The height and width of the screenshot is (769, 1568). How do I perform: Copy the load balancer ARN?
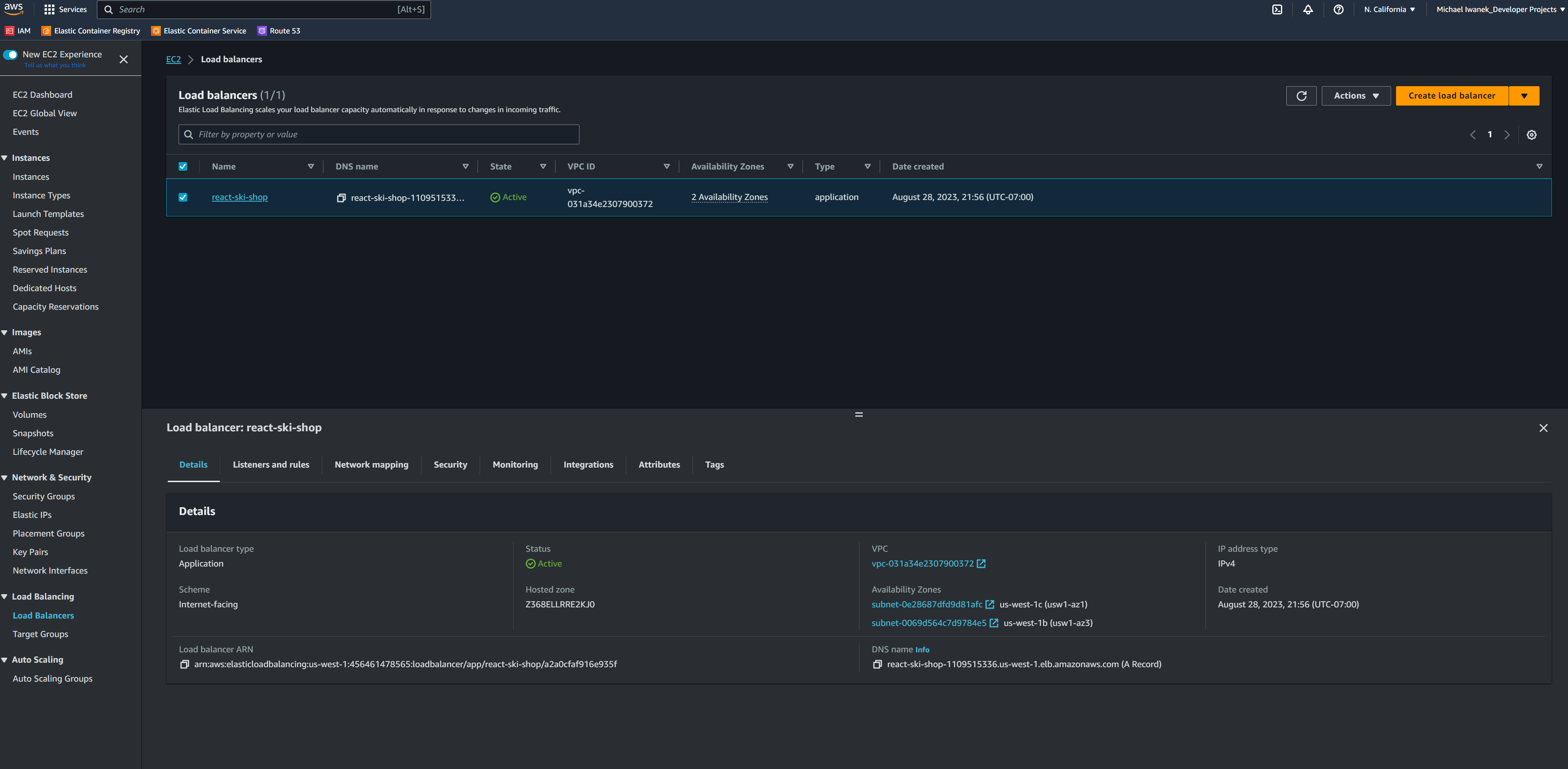click(x=184, y=664)
